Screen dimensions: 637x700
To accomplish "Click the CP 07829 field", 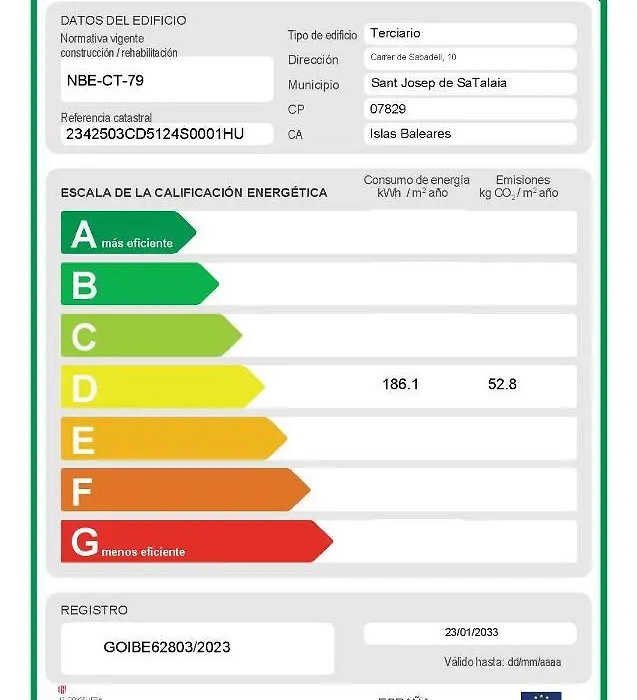I will (470, 109).
